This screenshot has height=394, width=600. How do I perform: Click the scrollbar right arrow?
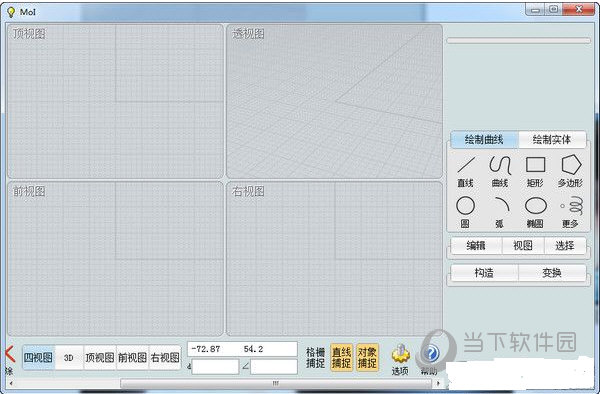pos(438,383)
